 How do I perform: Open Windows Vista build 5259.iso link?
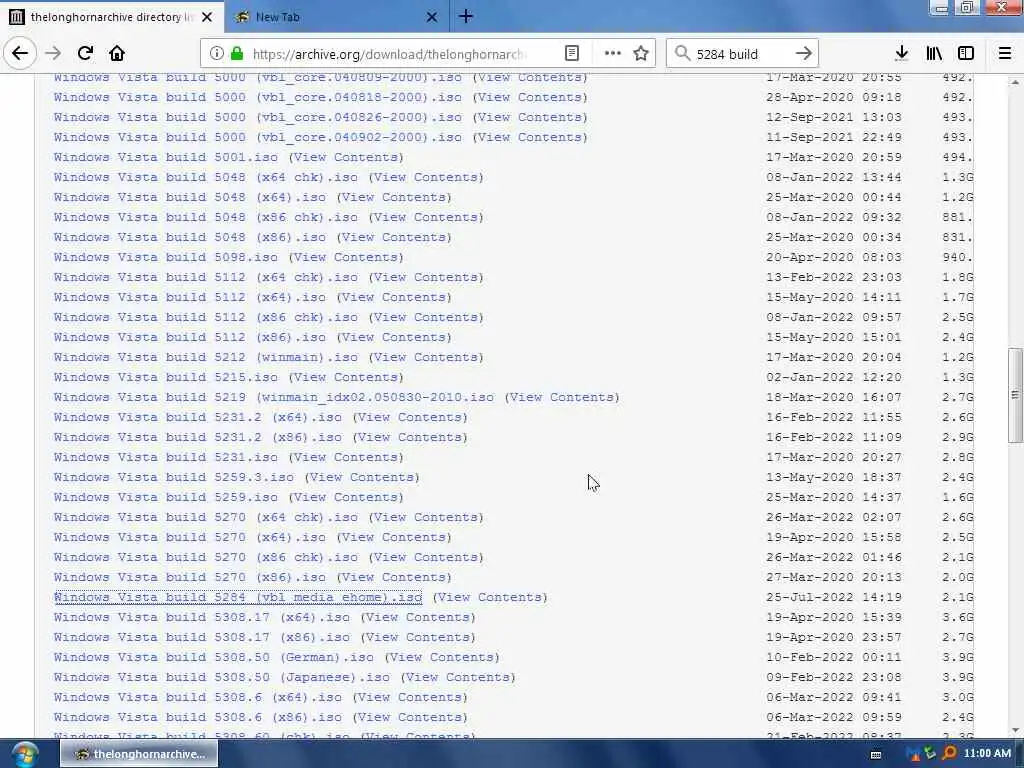[166, 497]
